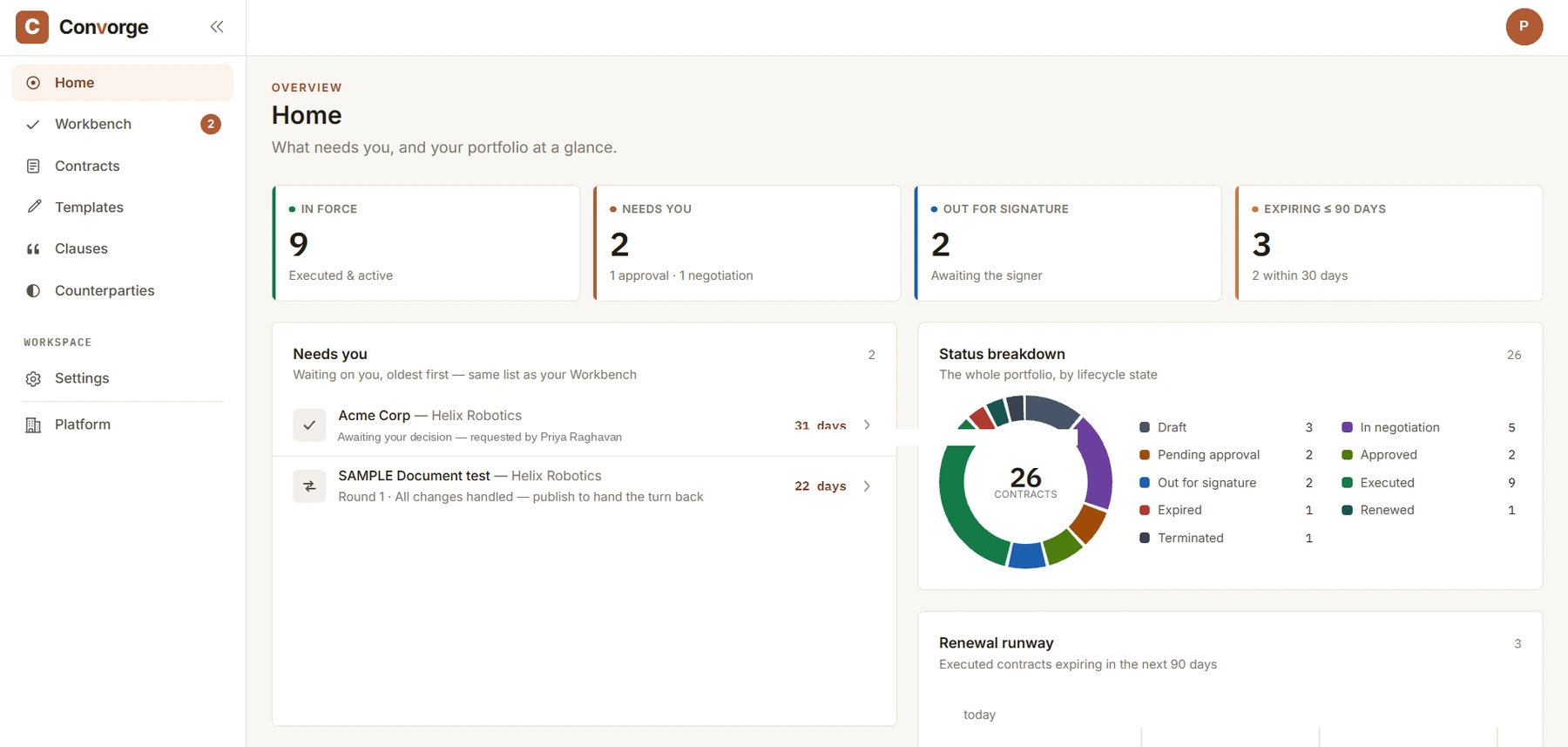Viewport: 1568px width, 747px height.
Task: Open the In Force summary card
Action: (426, 243)
